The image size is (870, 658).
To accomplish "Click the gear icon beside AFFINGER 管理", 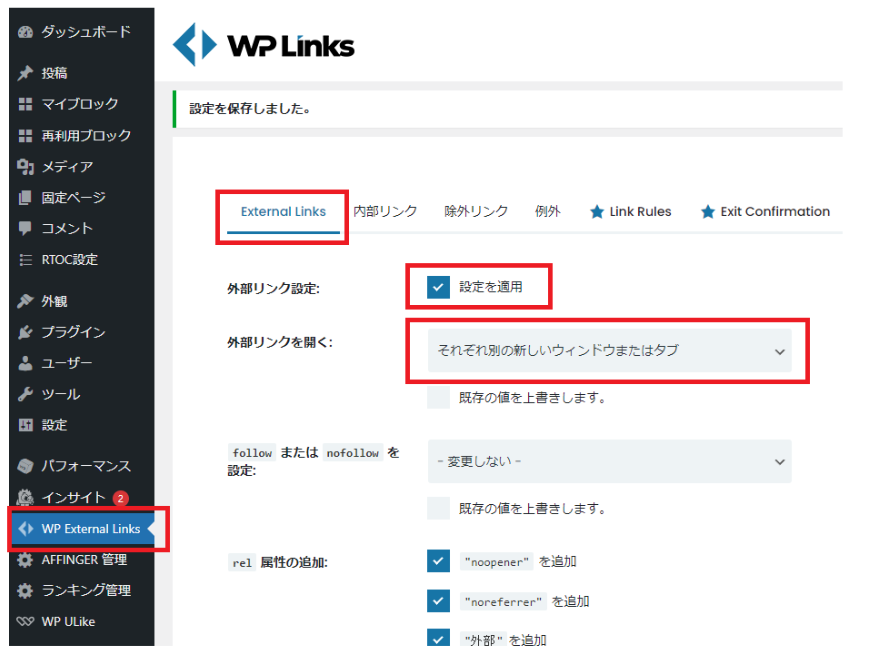I will point(26,560).
